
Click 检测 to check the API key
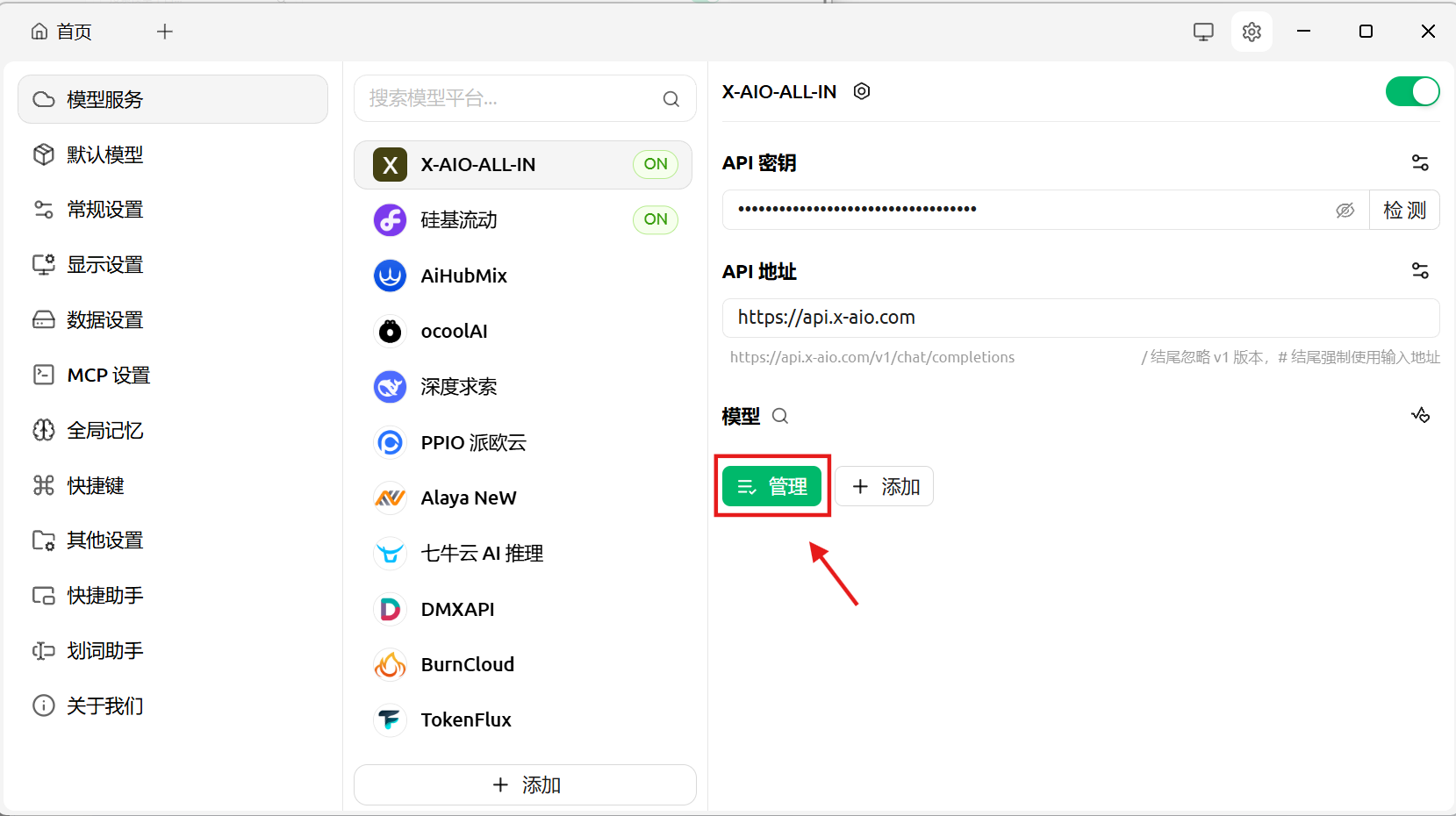pos(1404,211)
